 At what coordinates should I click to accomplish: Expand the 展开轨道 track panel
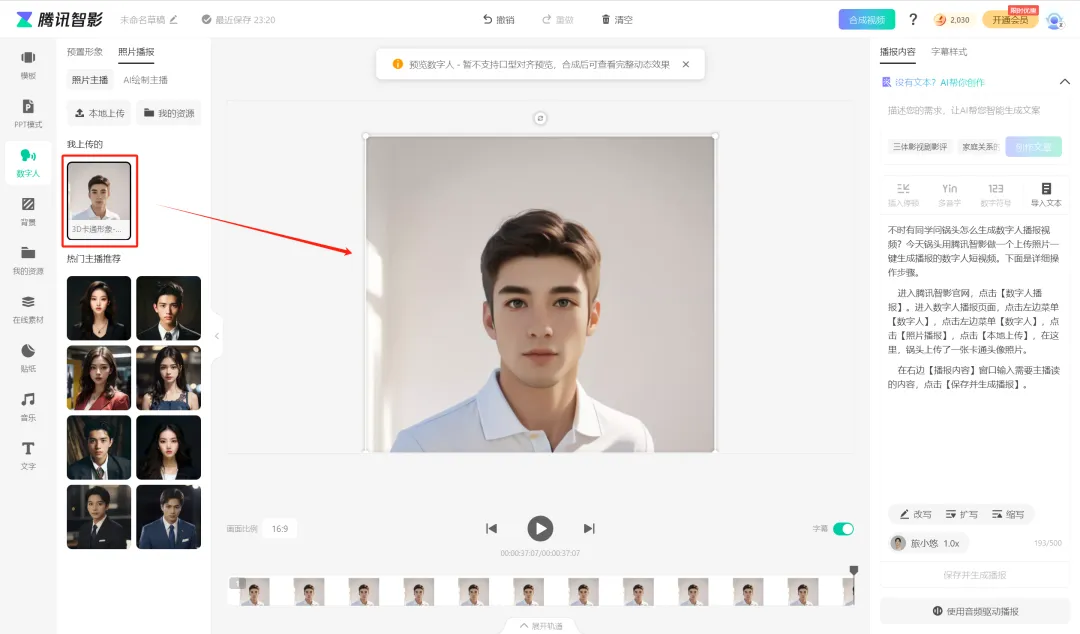[x=541, y=626]
